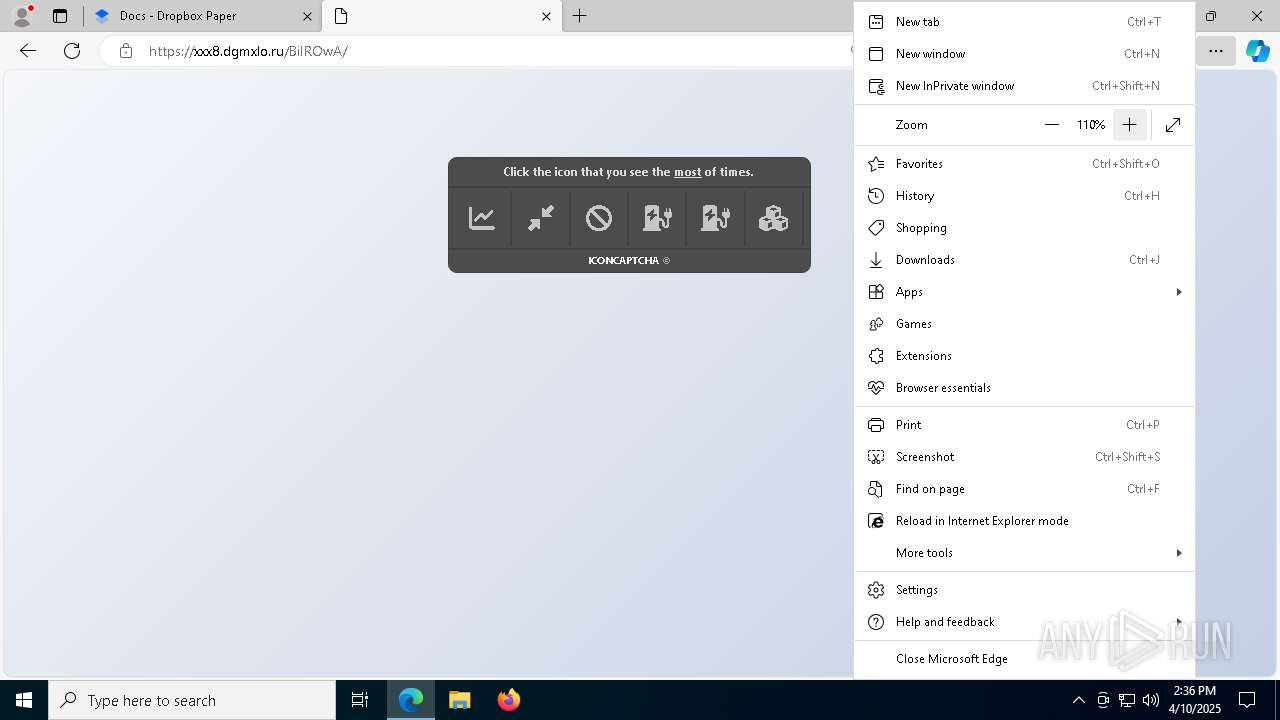Decrease zoom with the minus button
This screenshot has height=720, width=1280.
pos(1052,125)
